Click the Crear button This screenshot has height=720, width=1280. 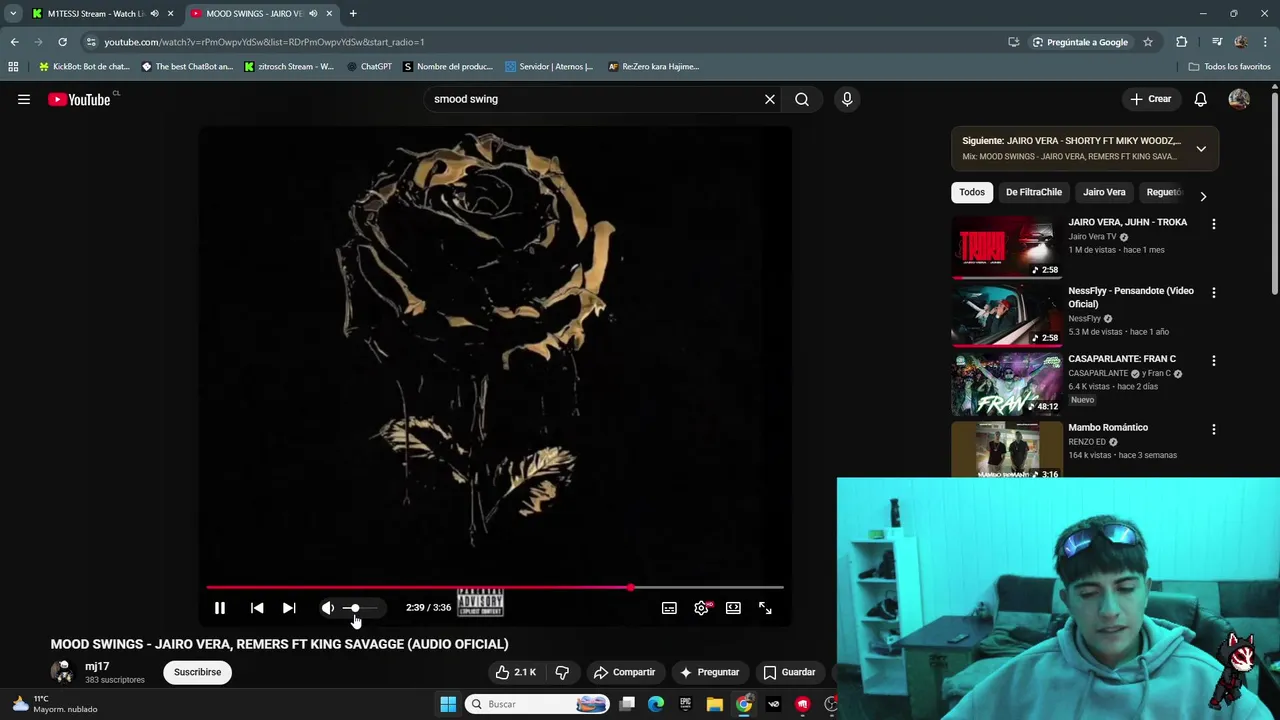[1150, 99]
